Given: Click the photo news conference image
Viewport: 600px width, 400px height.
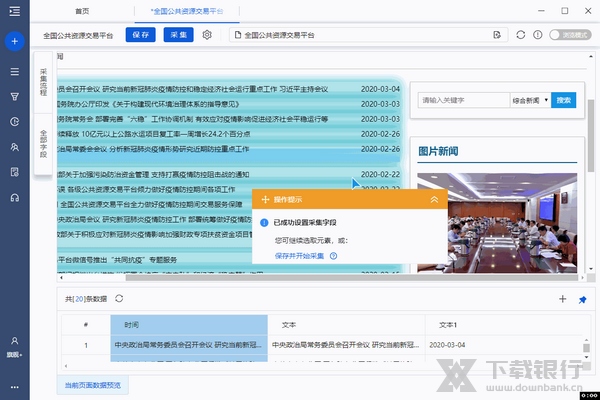Looking at the screenshot, I should pos(497,223).
